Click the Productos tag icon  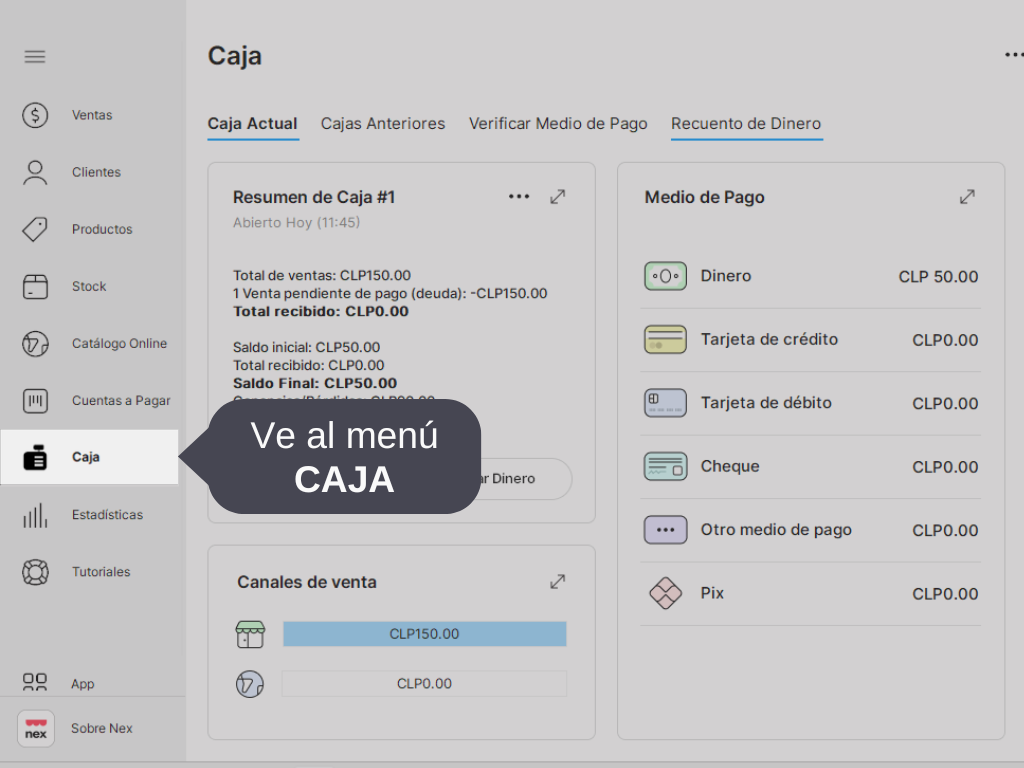coord(35,229)
